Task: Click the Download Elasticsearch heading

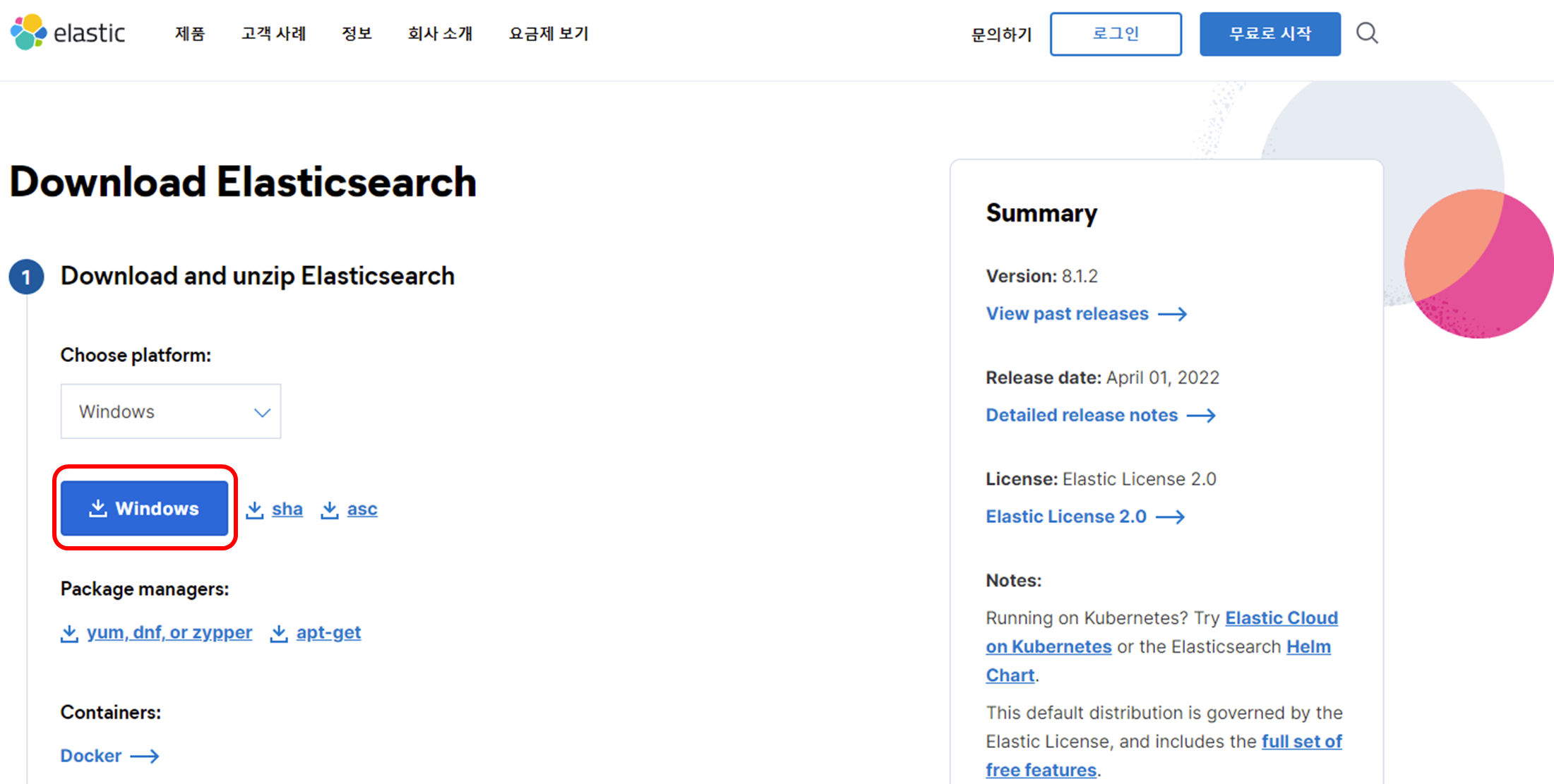Action: tap(243, 182)
